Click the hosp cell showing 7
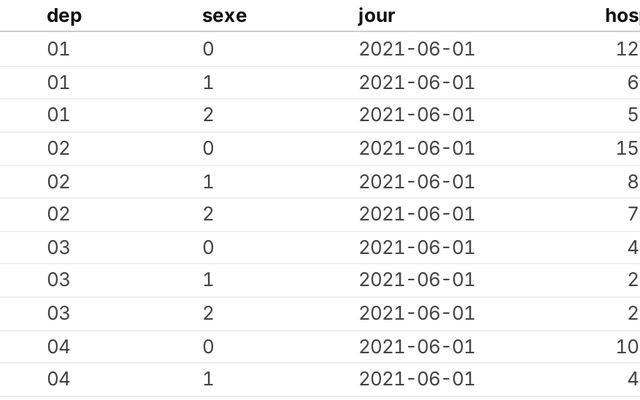Image resolution: width=640 pixels, height=400 pixels. (x=632, y=214)
